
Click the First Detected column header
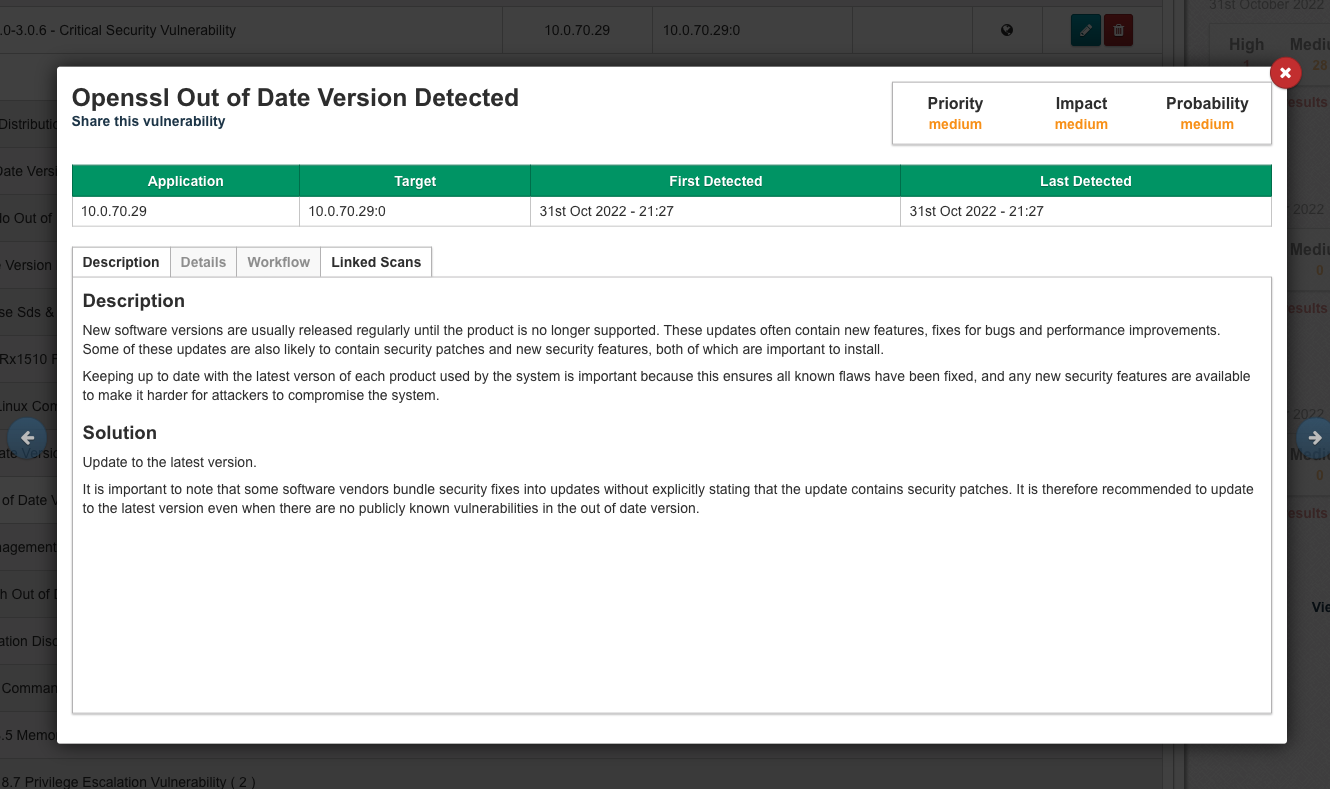tap(715, 181)
